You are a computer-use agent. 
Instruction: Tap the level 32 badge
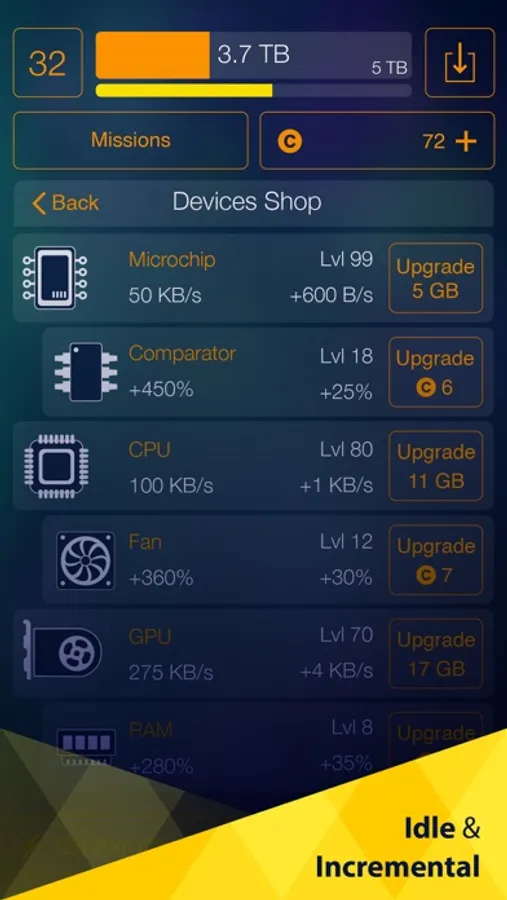click(x=48, y=63)
